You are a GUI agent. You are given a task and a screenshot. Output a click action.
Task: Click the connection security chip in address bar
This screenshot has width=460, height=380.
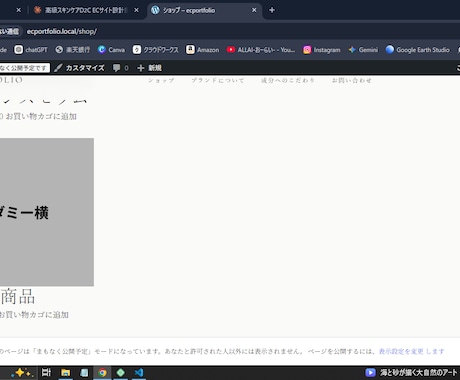click(x=10, y=31)
